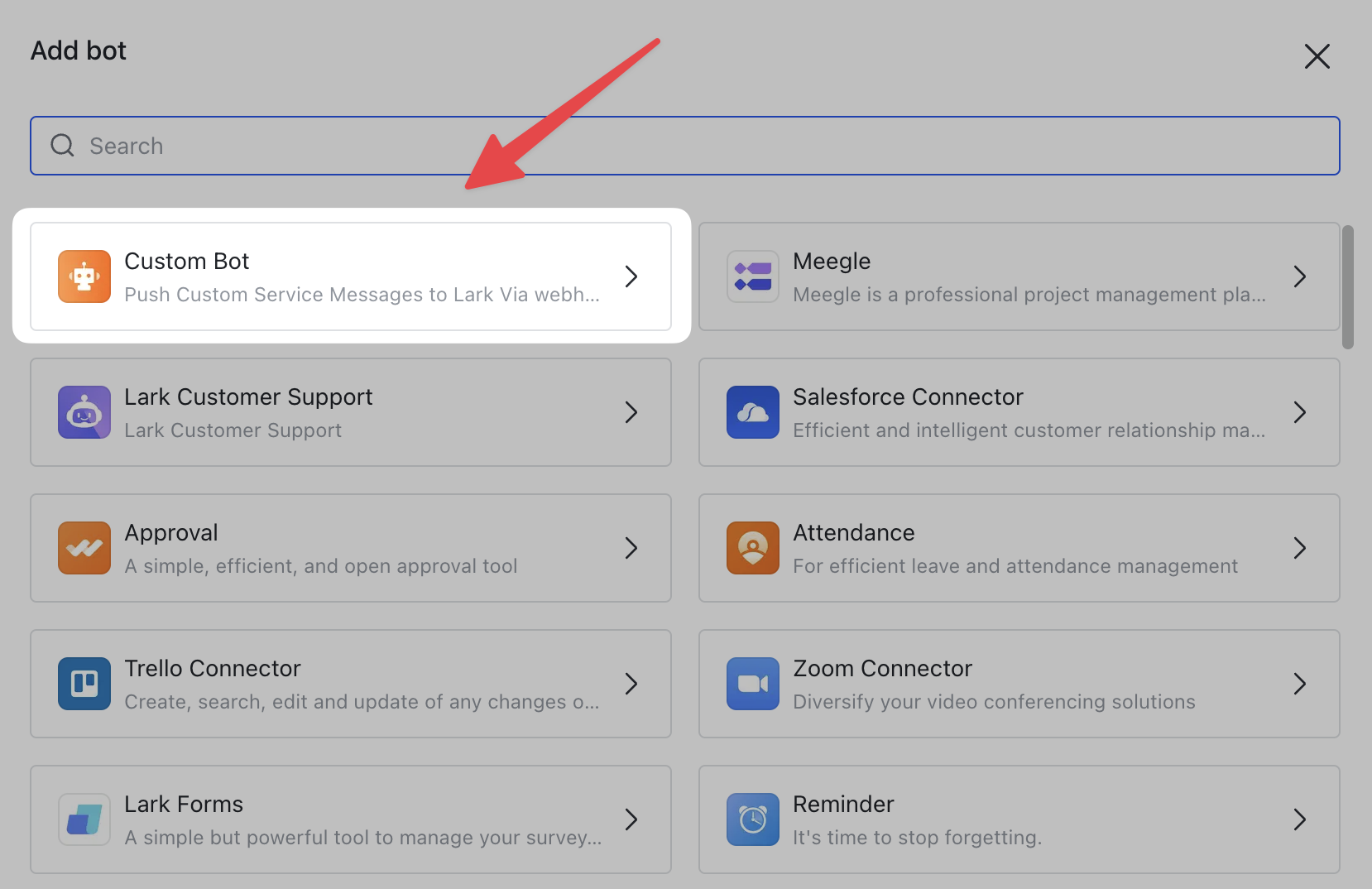Click 'Meegle is a professional project management' text

coord(1029,295)
